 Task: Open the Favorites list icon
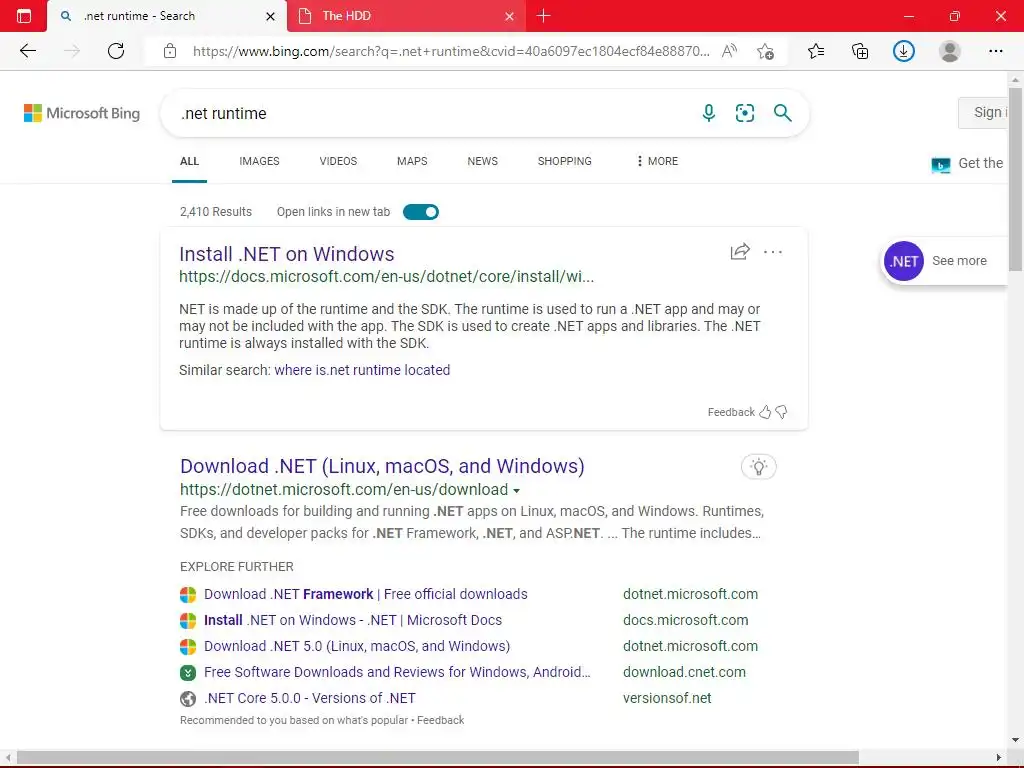pos(816,51)
